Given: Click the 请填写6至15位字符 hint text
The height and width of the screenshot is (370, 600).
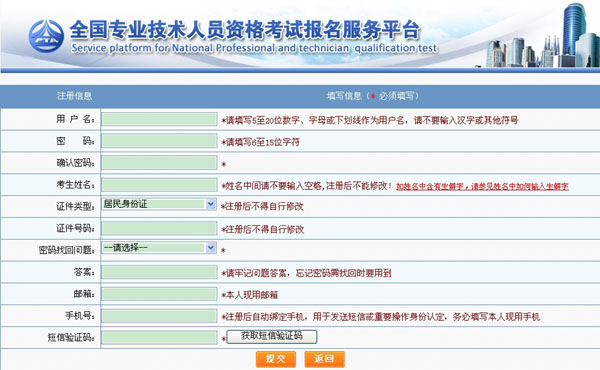Looking at the screenshot, I should [261, 142].
